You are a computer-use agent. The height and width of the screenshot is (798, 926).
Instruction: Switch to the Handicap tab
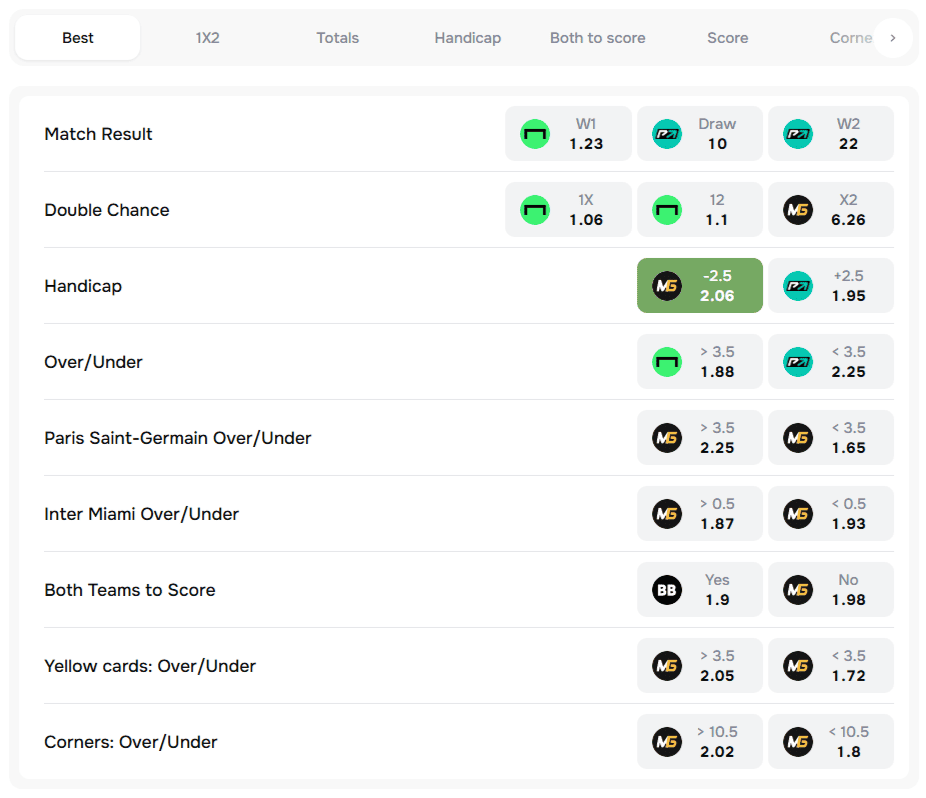[467, 38]
